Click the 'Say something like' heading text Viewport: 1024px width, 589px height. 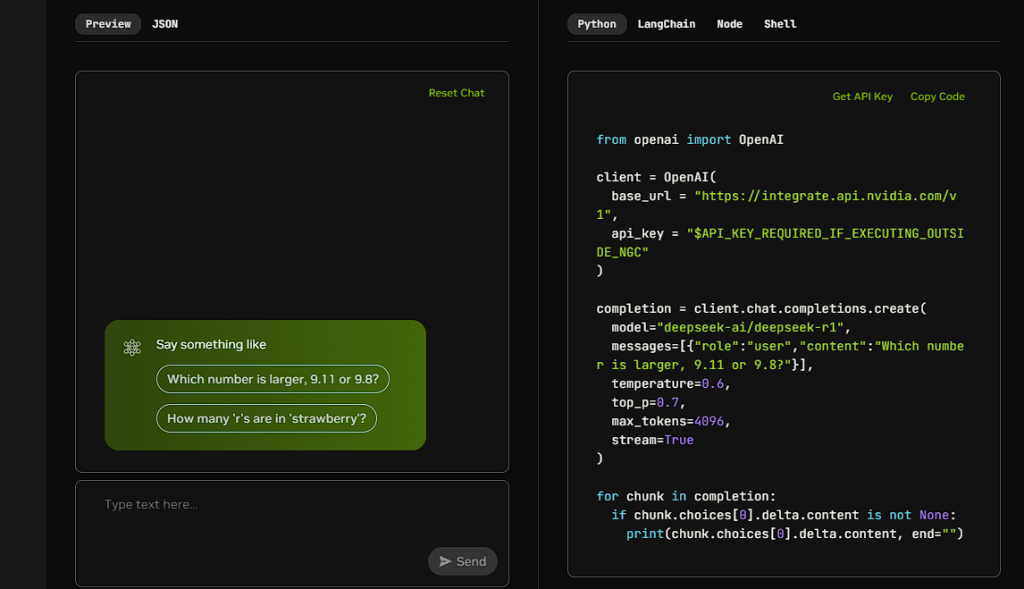[x=211, y=344]
